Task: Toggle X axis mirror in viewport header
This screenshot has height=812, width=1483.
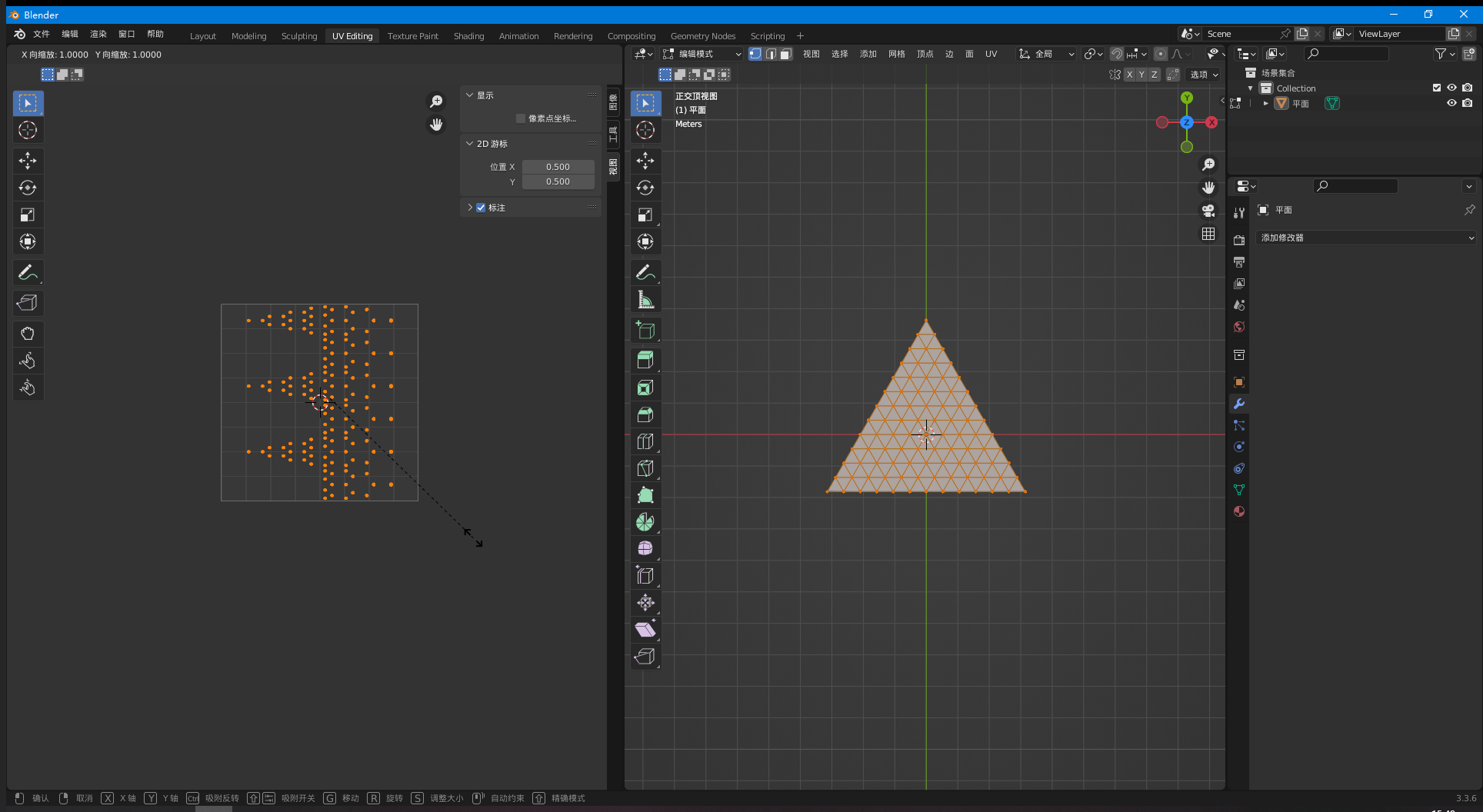Action: pyautogui.click(x=1129, y=75)
